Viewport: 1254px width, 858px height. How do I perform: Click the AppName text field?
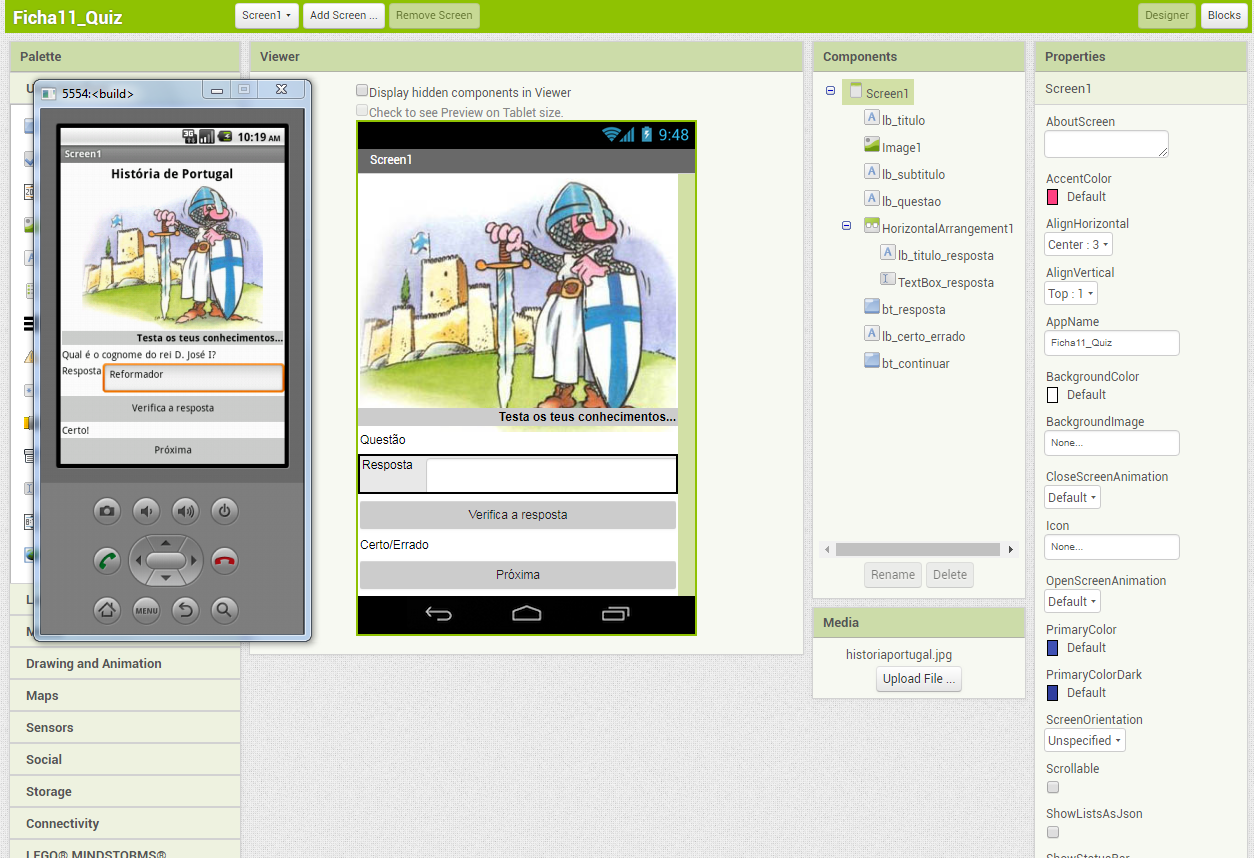1112,343
